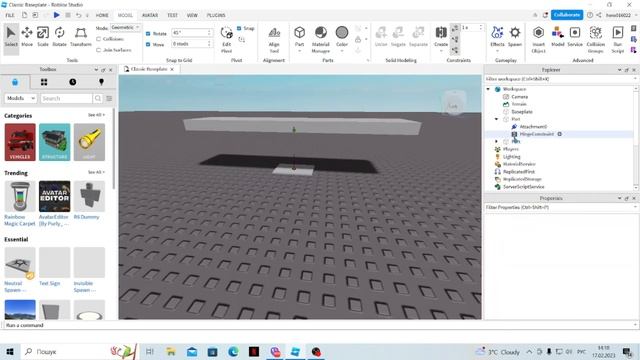The width and height of the screenshot is (640, 360).
Task: Select the Classic Baseplate document tab
Action: [149, 69]
